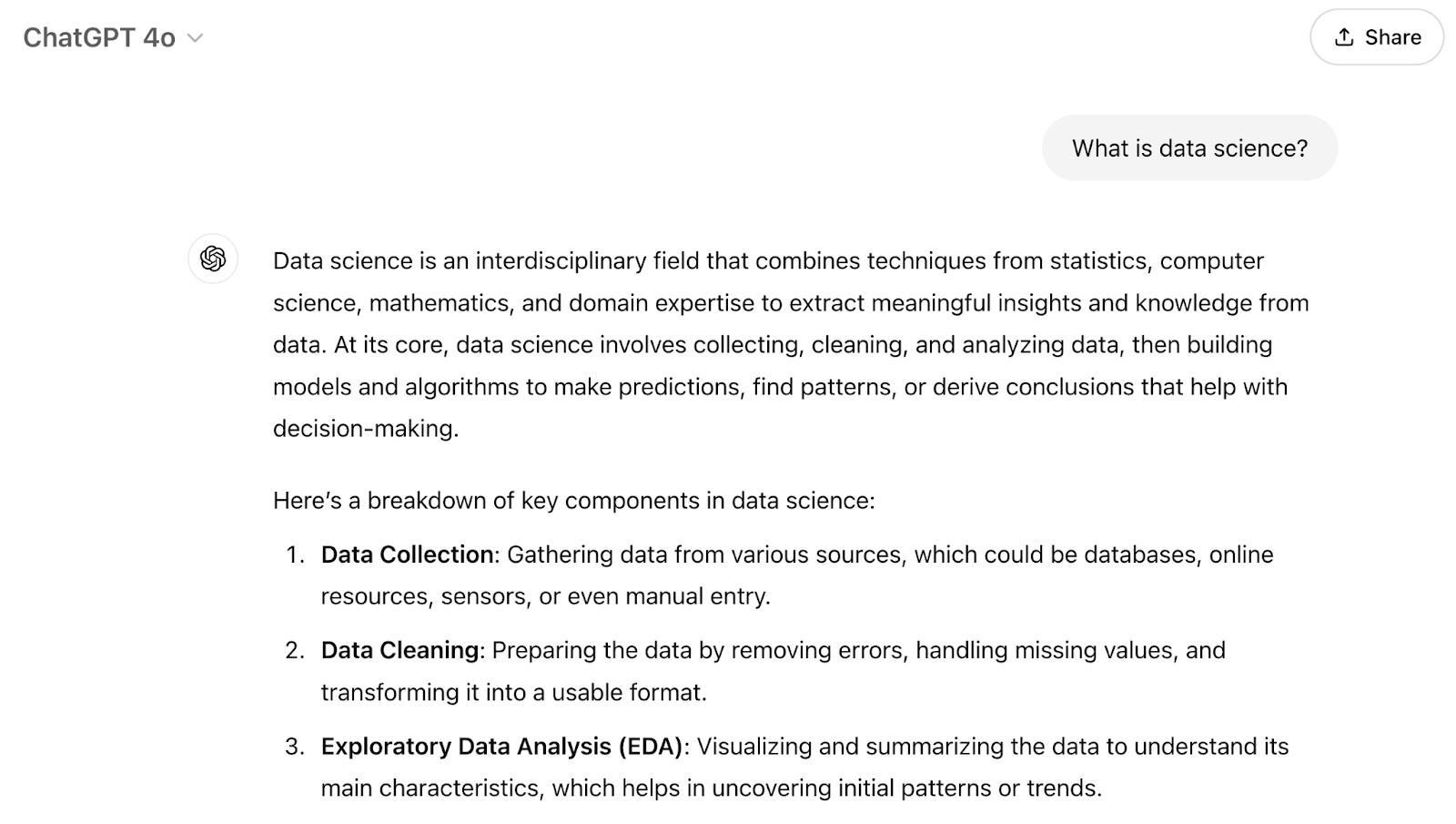Click the Share button

(1376, 37)
